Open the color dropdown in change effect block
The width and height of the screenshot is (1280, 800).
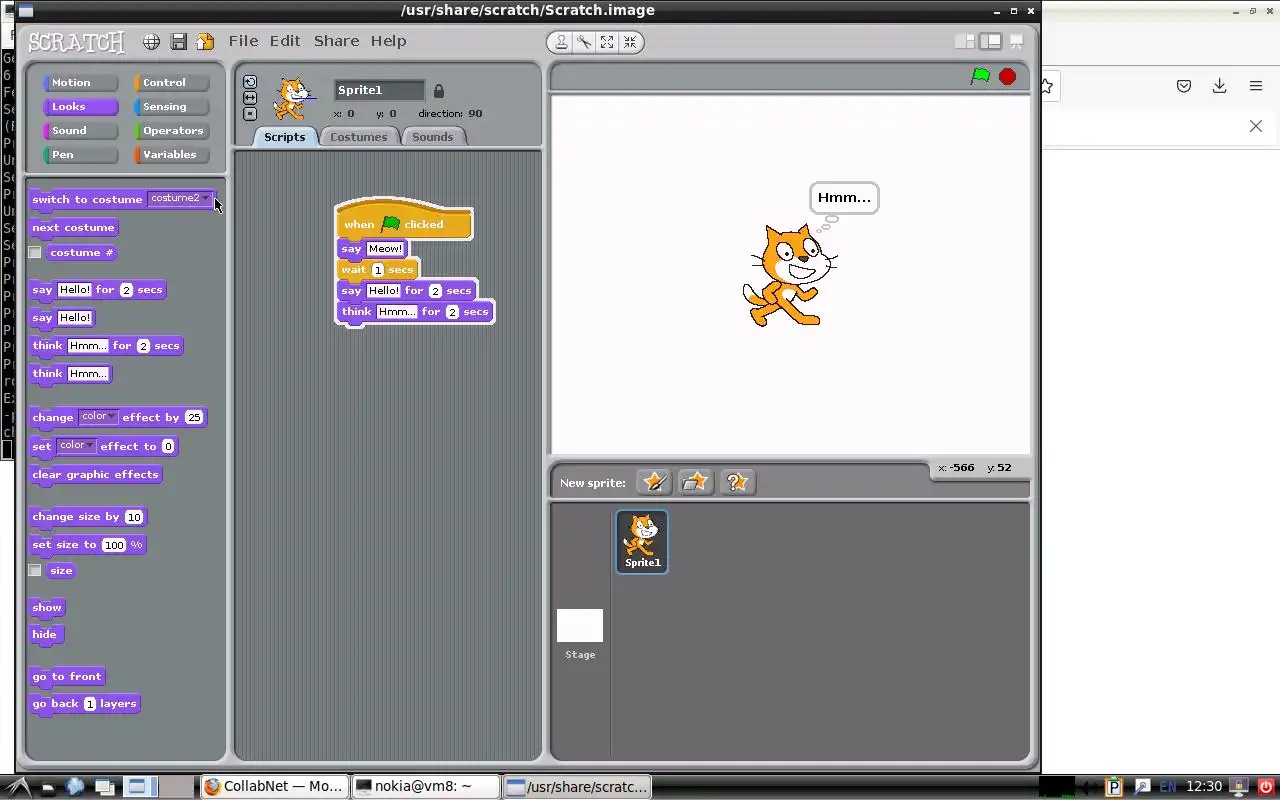coord(98,416)
